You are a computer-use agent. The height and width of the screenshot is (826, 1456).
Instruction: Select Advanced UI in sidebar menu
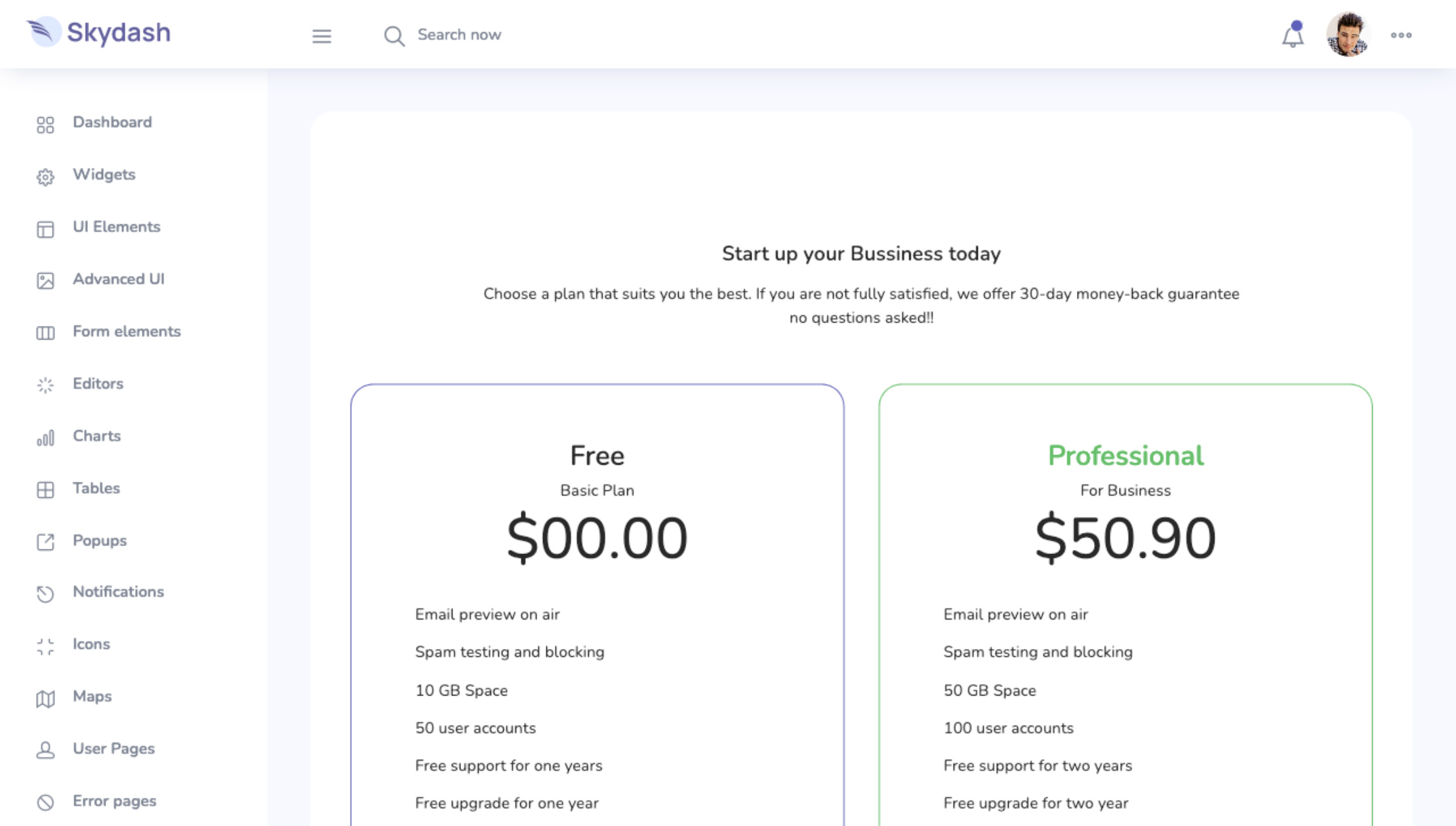pyautogui.click(x=119, y=279)
